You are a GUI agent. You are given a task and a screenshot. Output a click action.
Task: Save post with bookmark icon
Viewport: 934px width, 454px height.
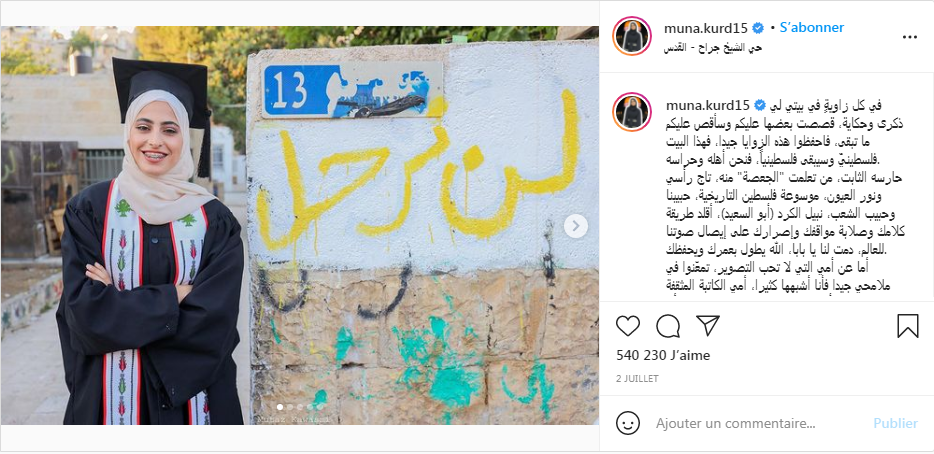click(x=908, y=326)
